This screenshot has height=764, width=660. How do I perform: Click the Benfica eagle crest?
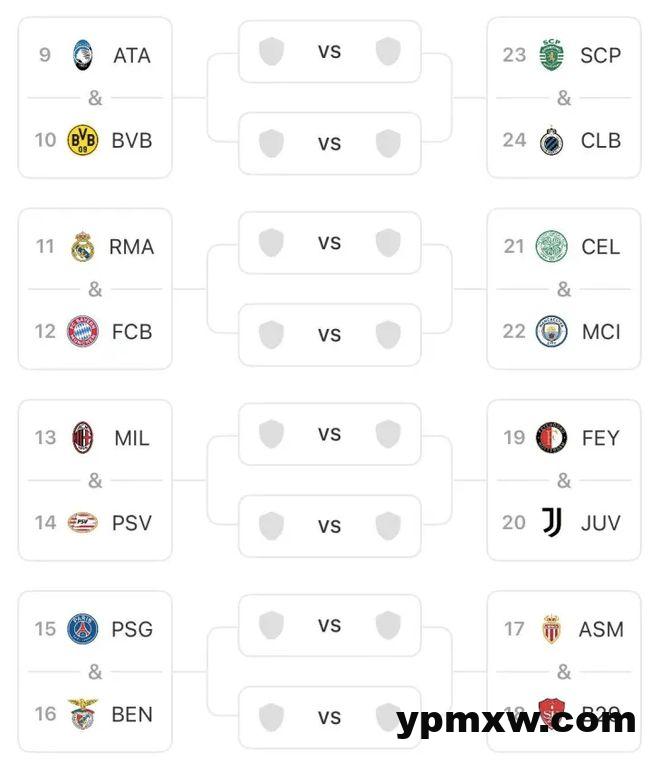tap(83, 714)
